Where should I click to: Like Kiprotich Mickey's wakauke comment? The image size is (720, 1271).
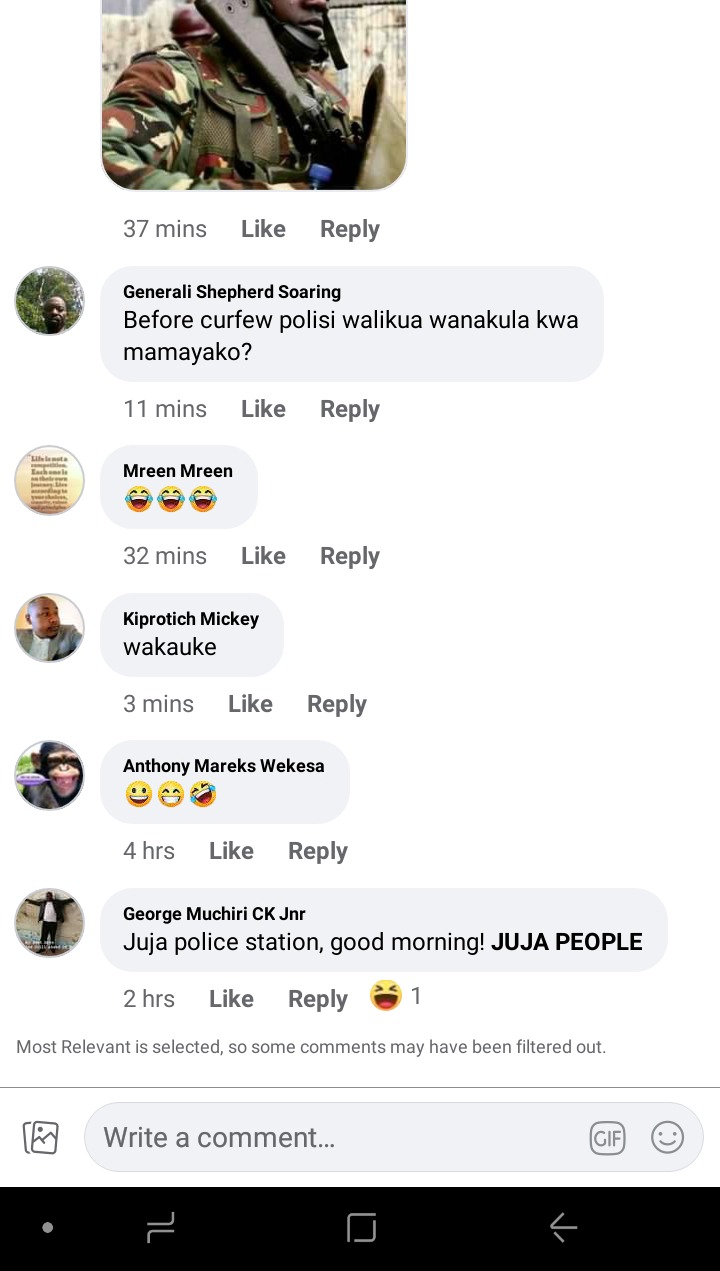[250, 704]
